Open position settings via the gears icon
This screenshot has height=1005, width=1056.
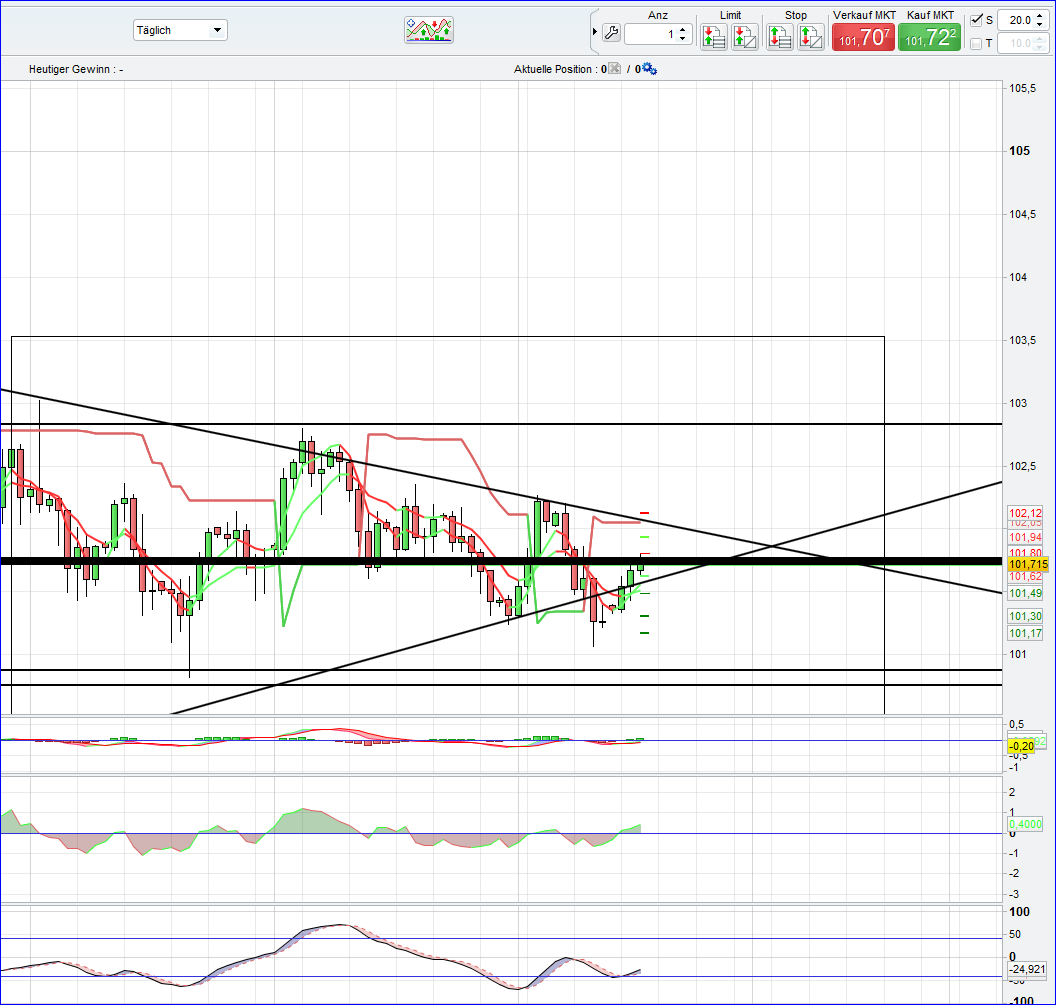click(x=648, y=69)
